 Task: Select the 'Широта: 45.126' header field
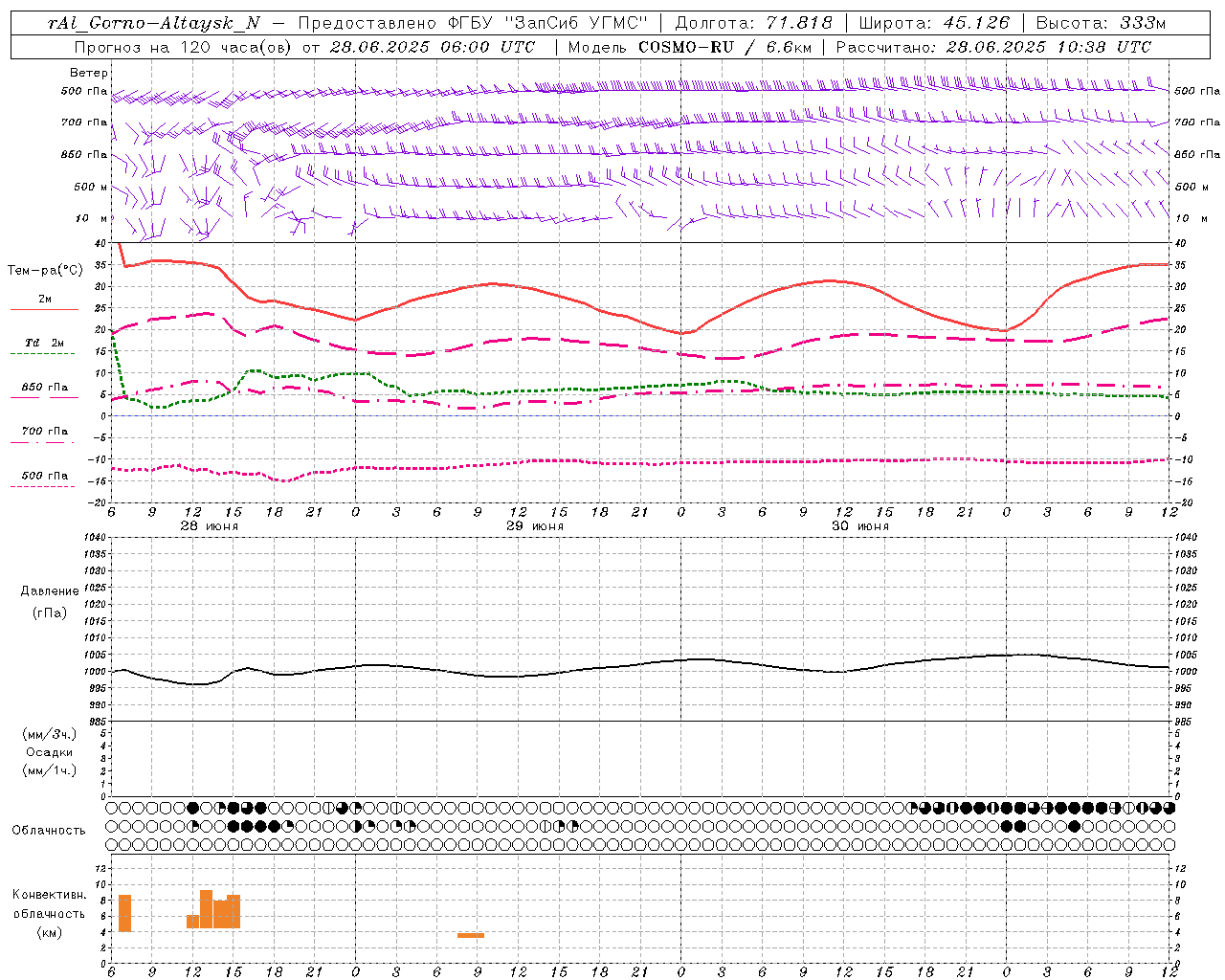coord(934,23)
